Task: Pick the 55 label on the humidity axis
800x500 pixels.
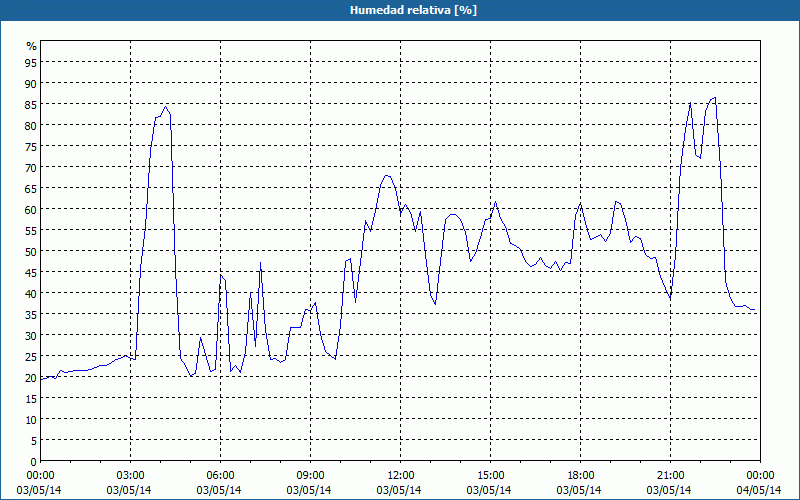Action: pos(31,230)
